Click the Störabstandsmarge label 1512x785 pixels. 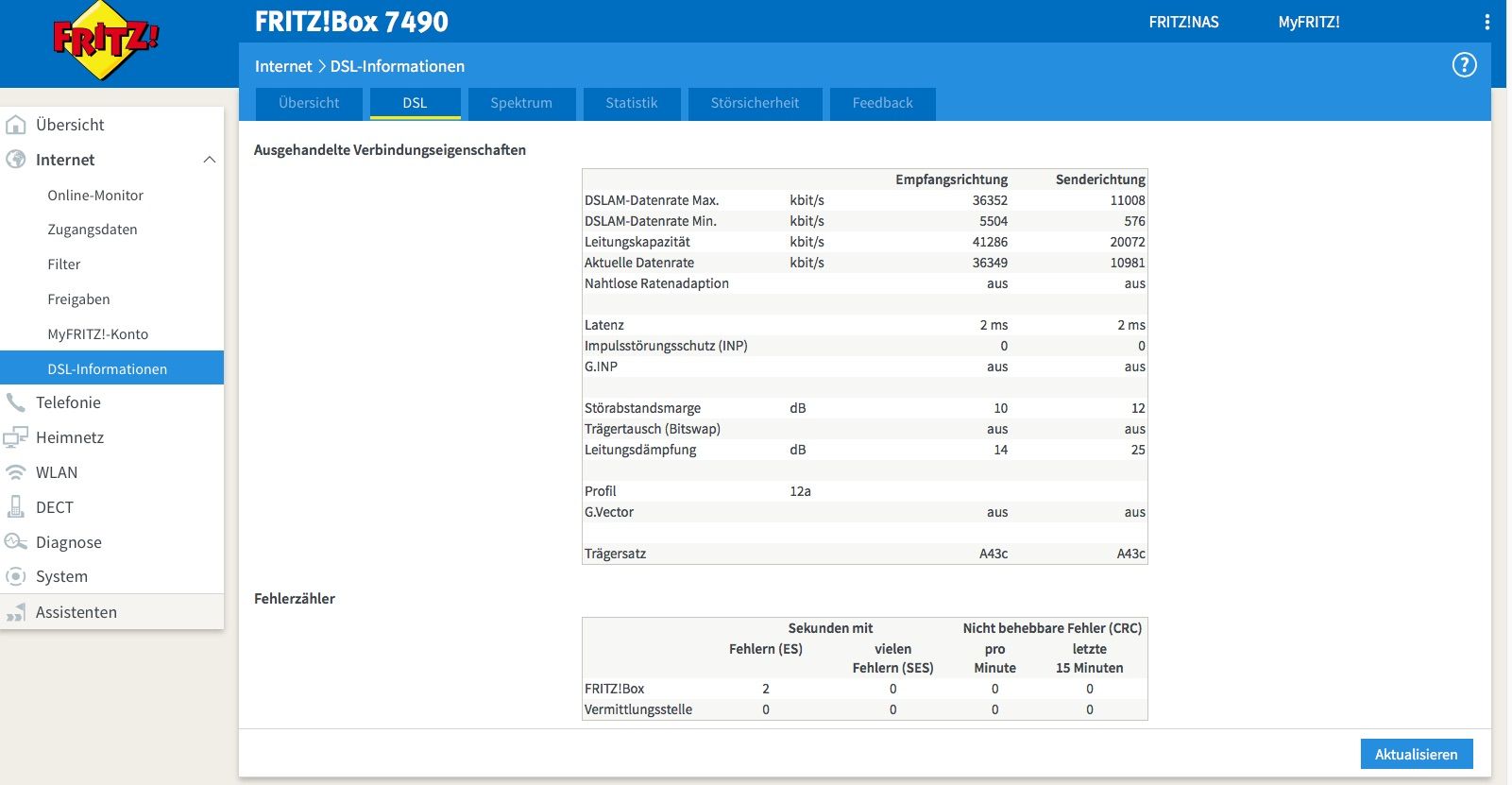(642, 408)
